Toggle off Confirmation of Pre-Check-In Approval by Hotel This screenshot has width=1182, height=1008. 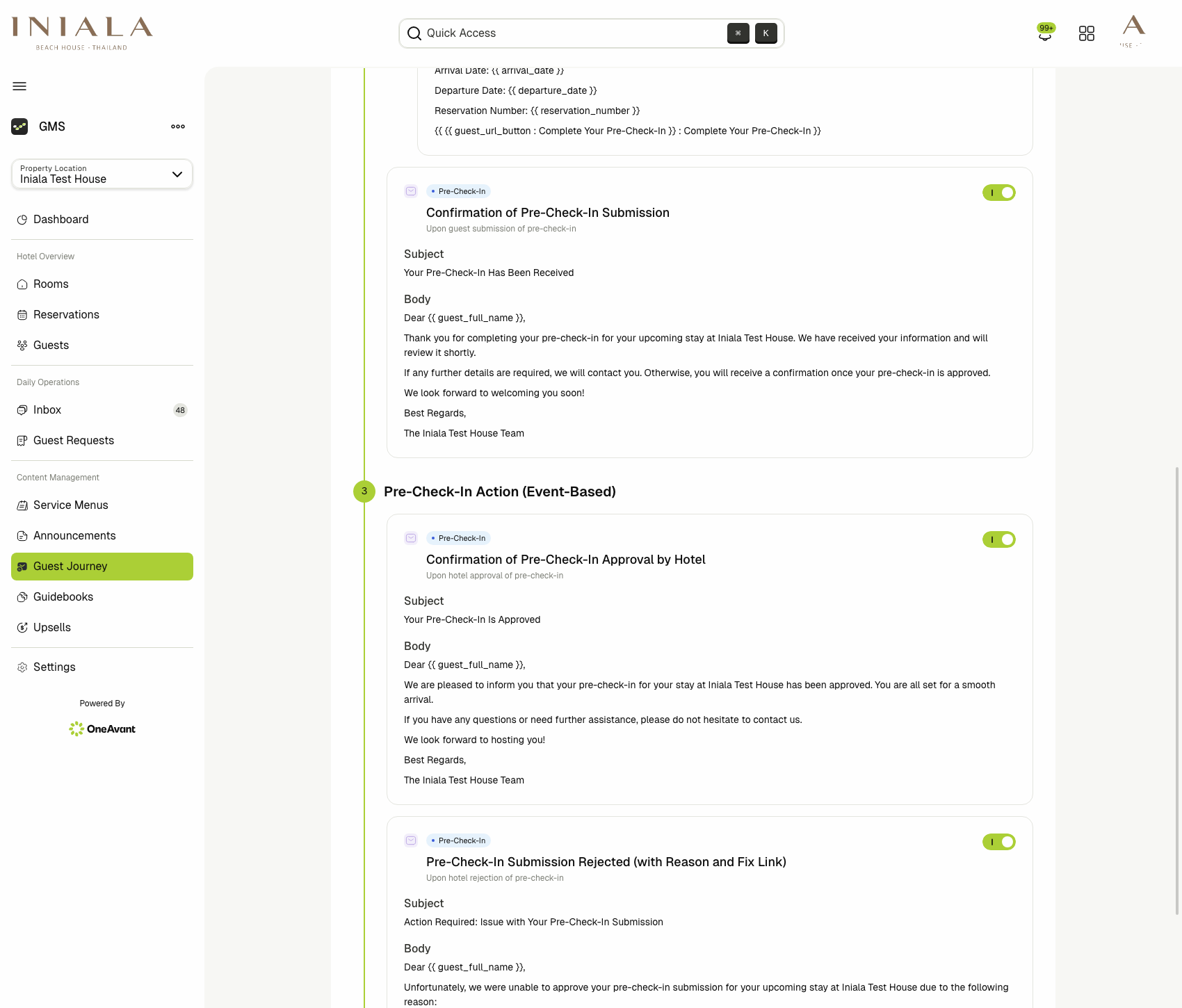999,539
